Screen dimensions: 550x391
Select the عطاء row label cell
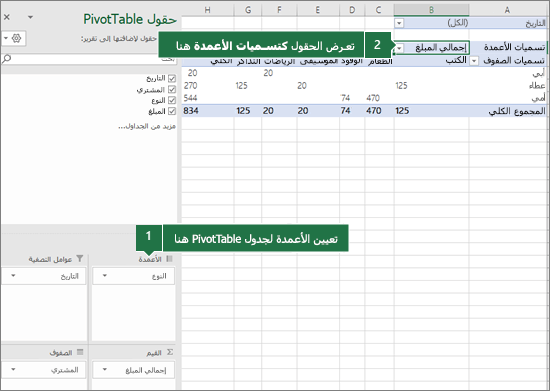[508, 86]
